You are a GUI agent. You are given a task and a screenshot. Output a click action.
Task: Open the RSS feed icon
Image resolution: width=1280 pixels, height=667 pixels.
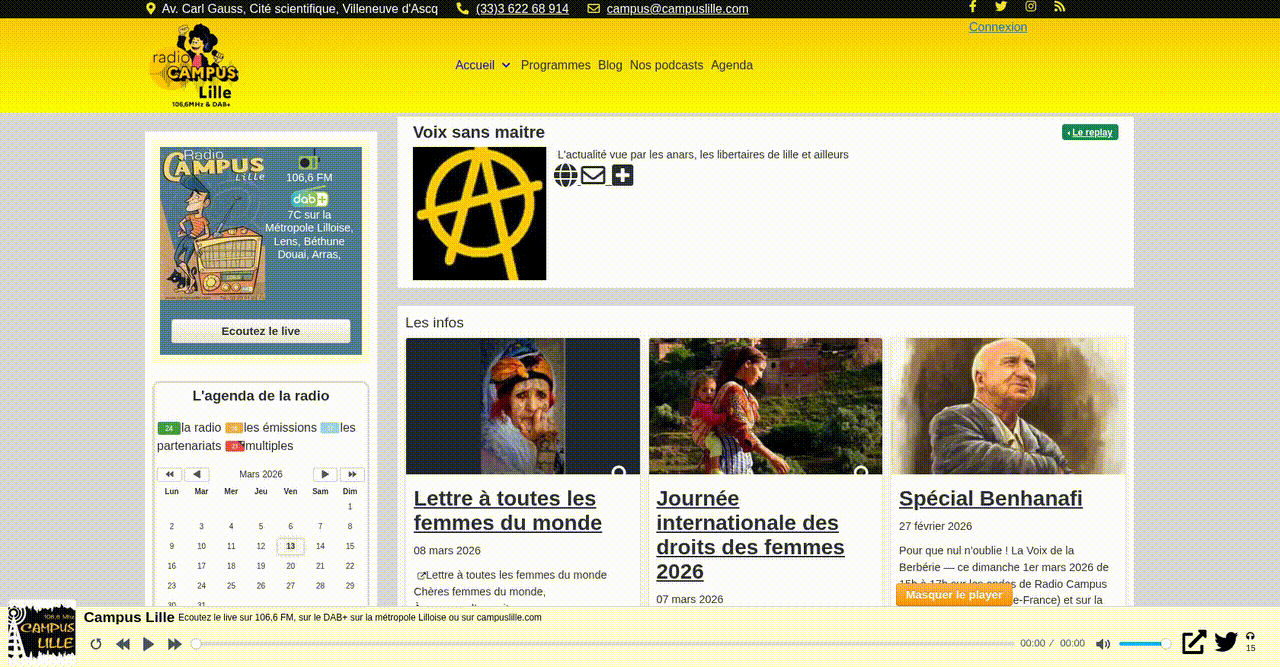1060,6
